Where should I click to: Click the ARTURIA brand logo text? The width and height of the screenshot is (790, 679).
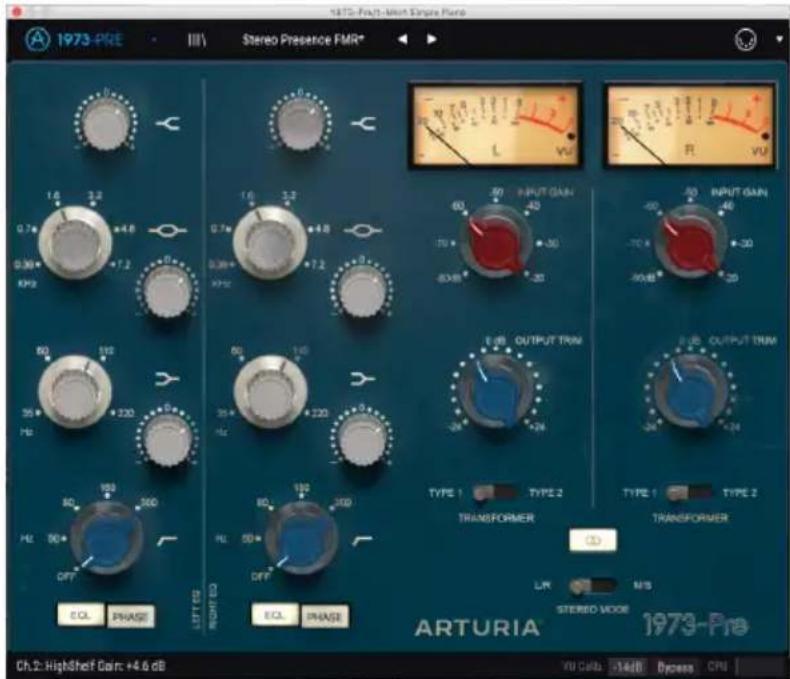point(477,628)
